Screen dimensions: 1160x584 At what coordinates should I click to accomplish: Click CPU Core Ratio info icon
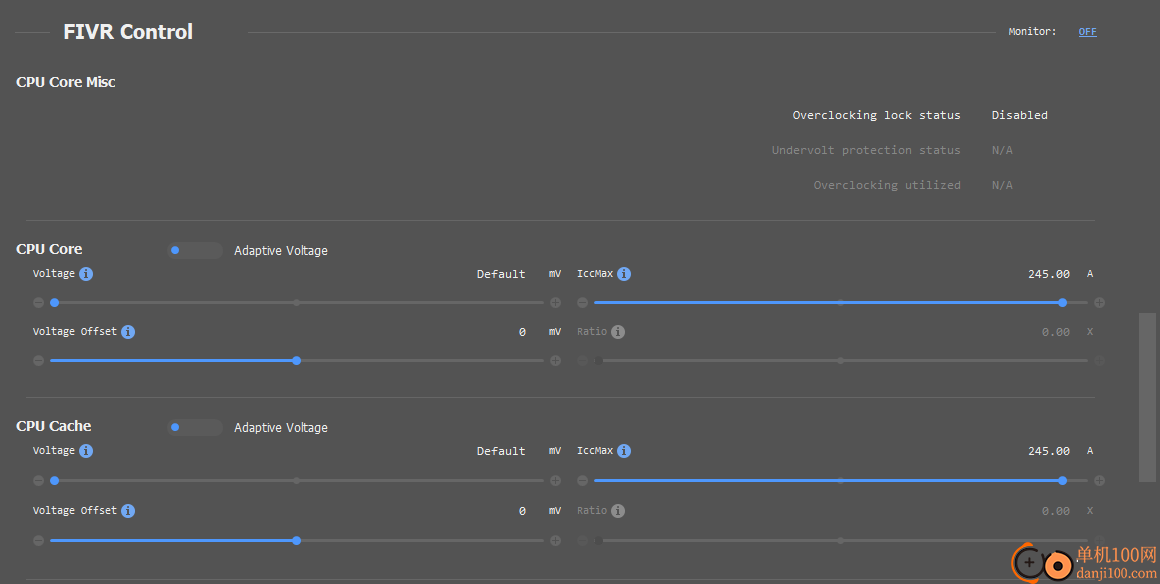(x=618, y=332)
